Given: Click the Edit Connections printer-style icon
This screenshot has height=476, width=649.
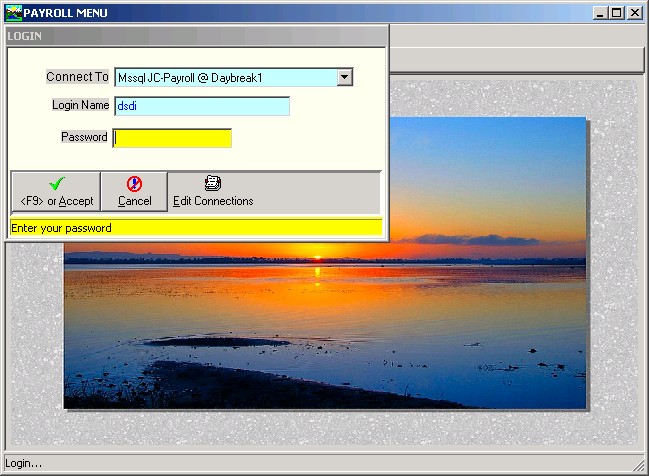Looking at the screenshot, I should click(x=213, y=183).
